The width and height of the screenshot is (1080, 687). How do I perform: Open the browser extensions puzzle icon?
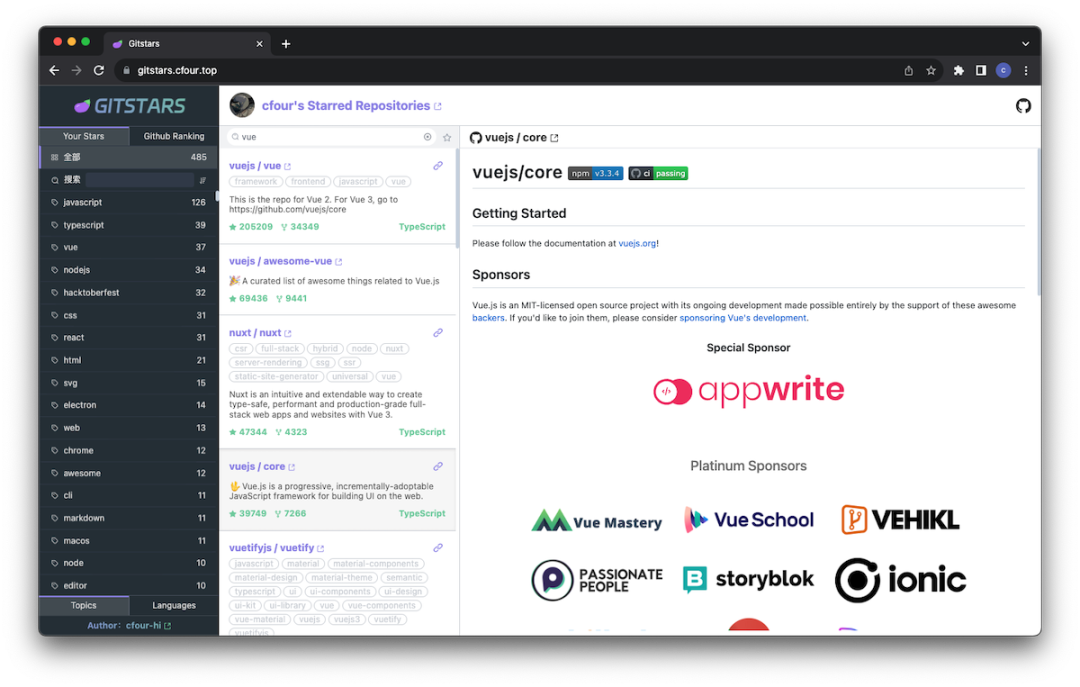958,70
